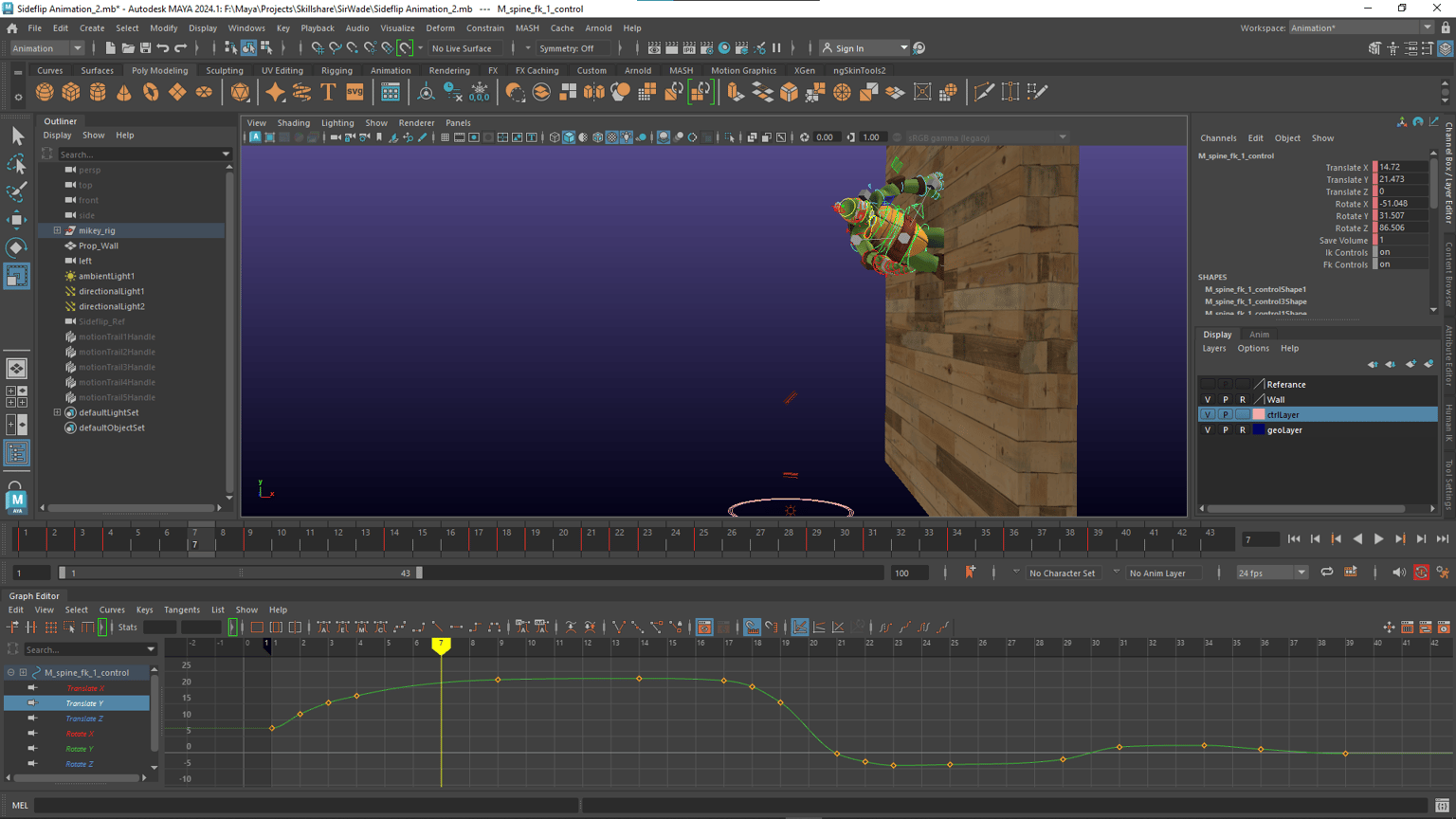Toggle reference R of Wall layer

pyautogui.click(x=1242, y=400)
